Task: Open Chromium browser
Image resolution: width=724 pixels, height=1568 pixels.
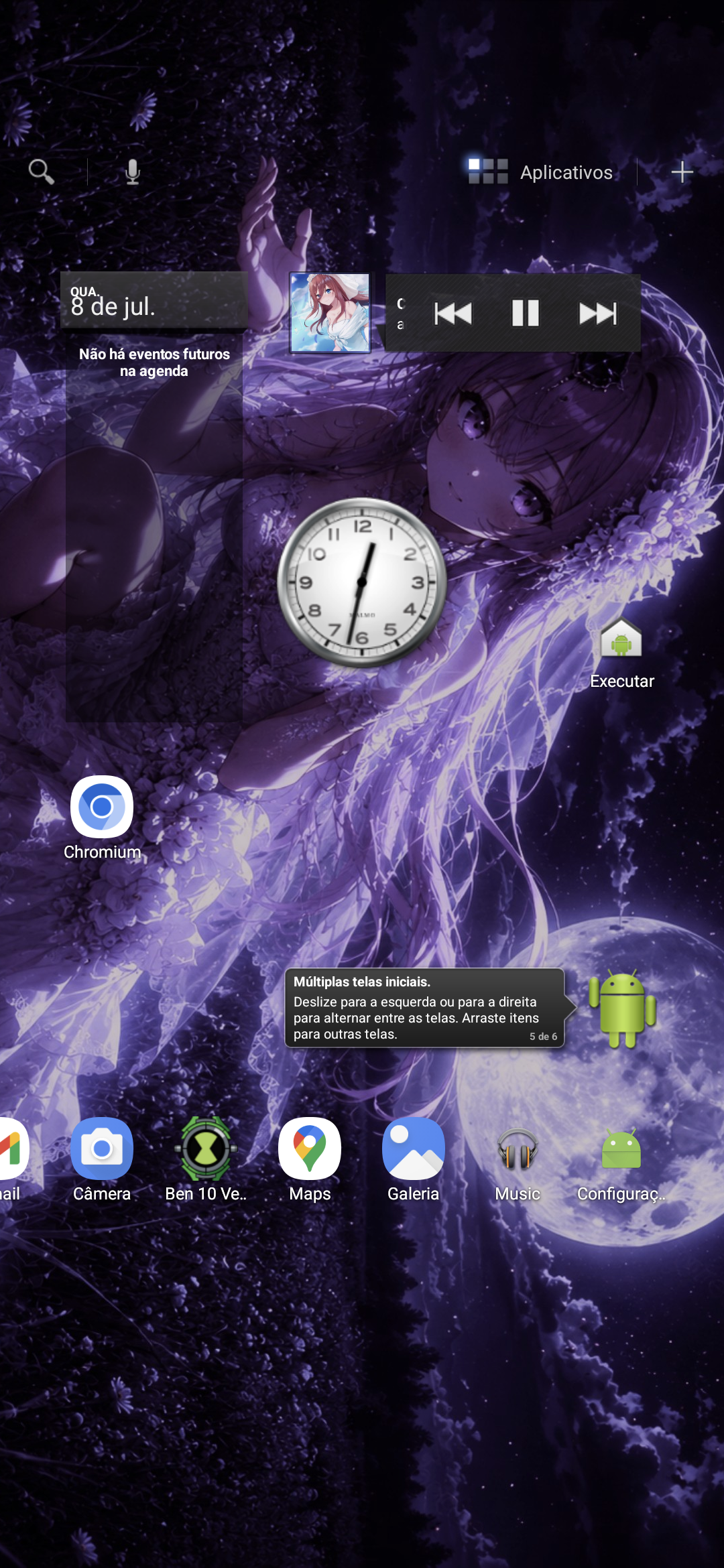Action: [102, 818]
